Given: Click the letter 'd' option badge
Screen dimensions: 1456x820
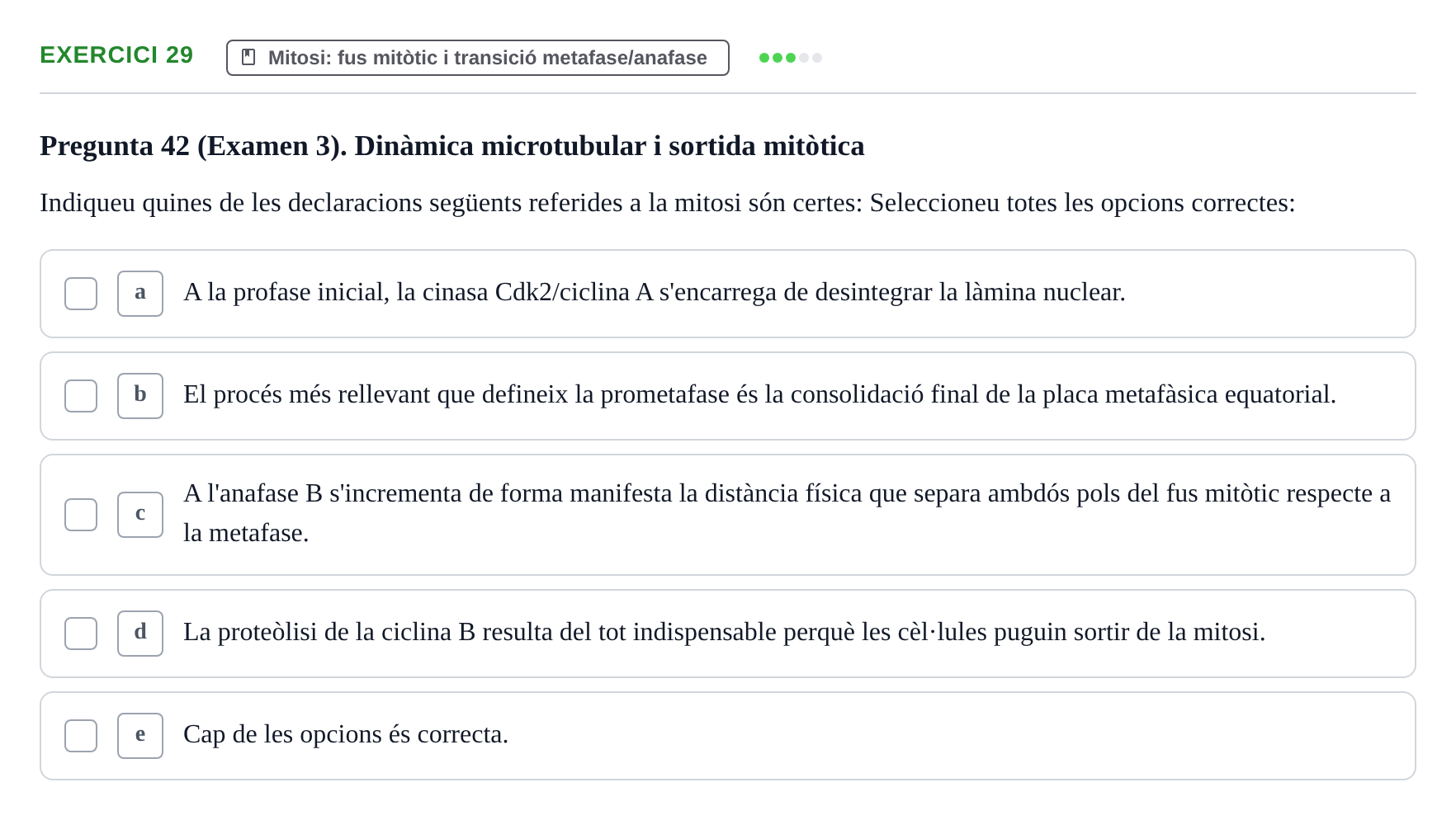Looking at the screenshot, I should tap(140, 634).
